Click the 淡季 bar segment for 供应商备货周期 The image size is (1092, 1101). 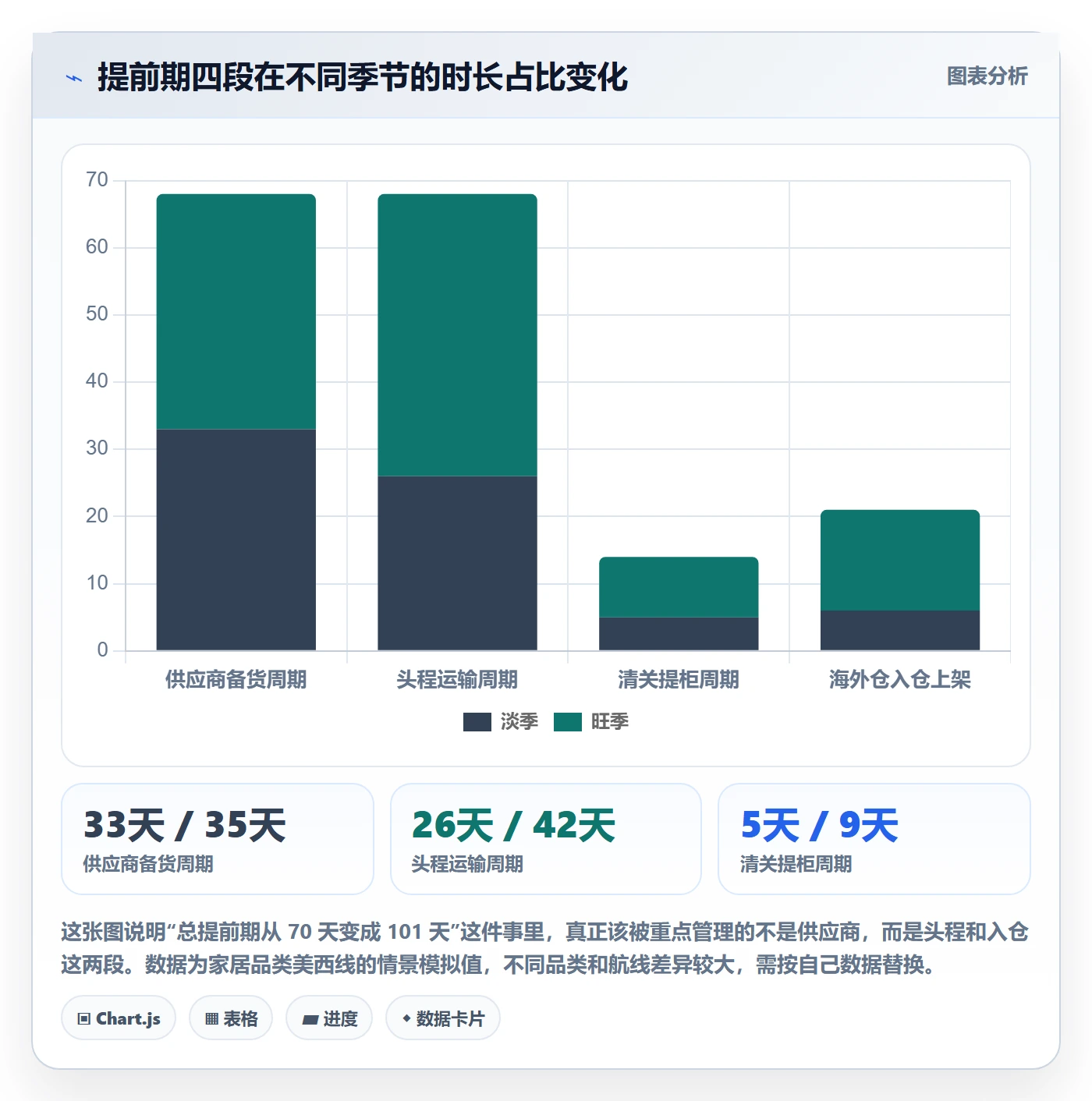pyautogui.click(x=236, y=540)
